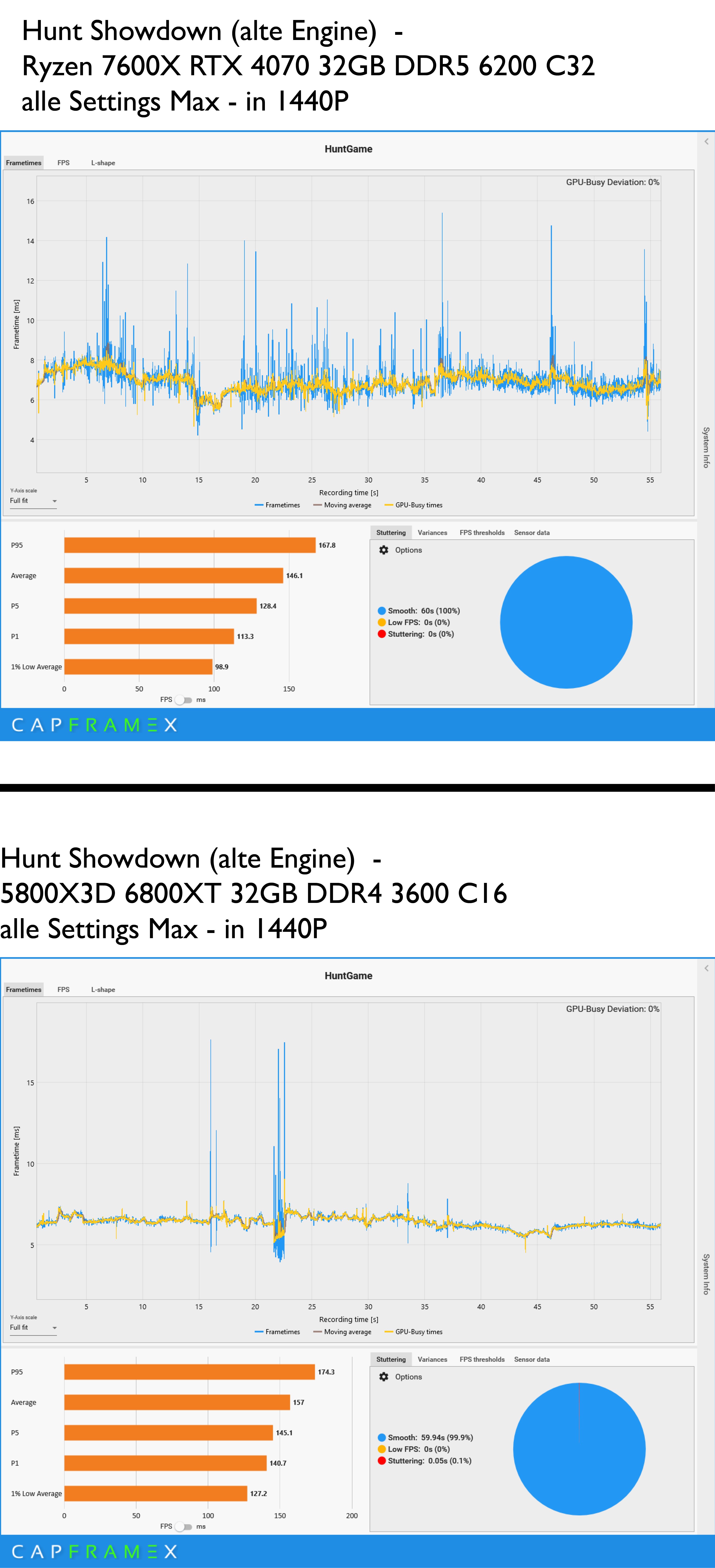Click the P95 167.8 bar in top chart
The height and width of the screenshot is (1568, 715).
(x=190, y=545)
